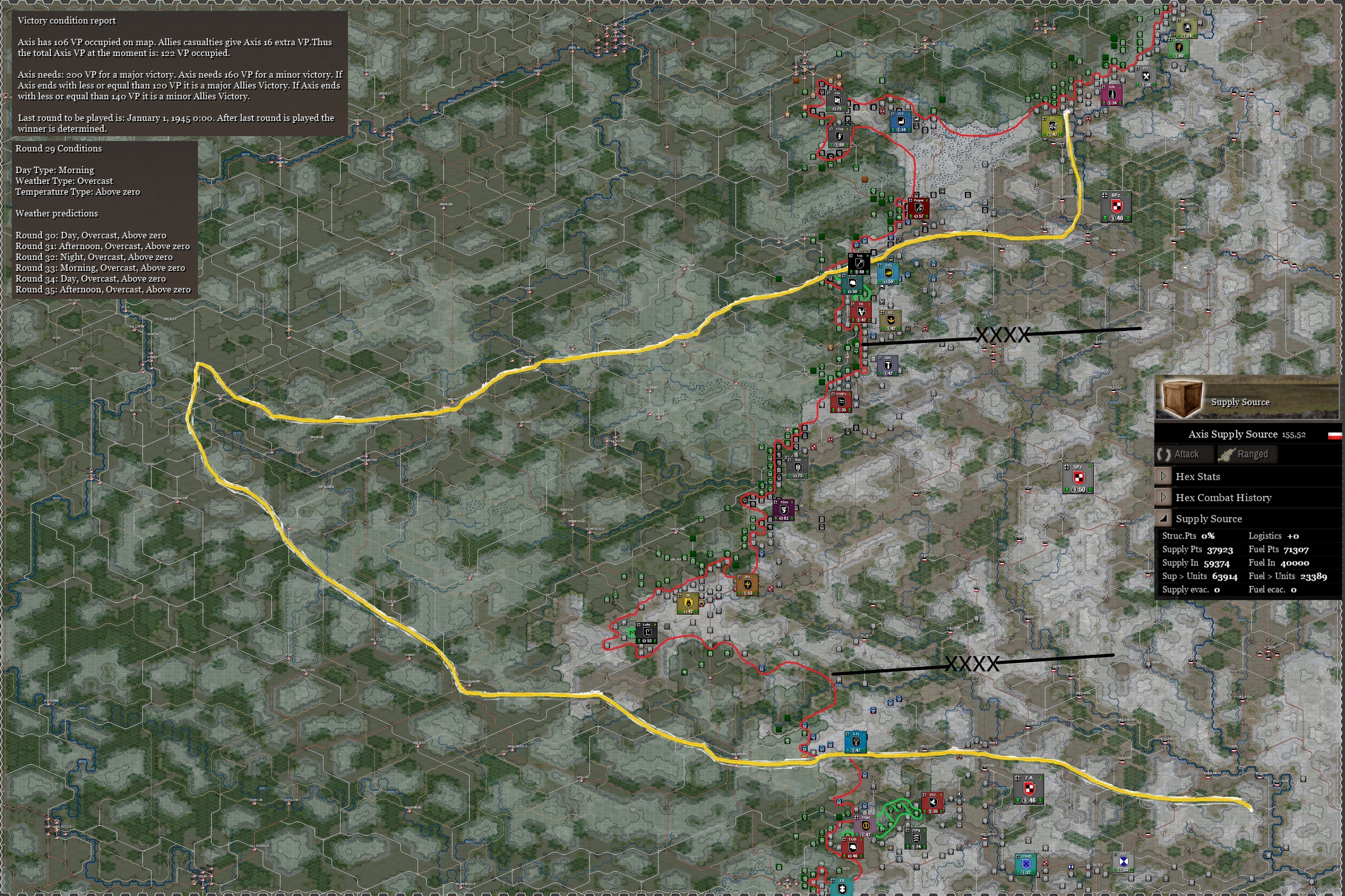The width and height of the screenshot is (1345, 896).
Task: Expand the Hex Stats section
Action: click(1163, 476)
